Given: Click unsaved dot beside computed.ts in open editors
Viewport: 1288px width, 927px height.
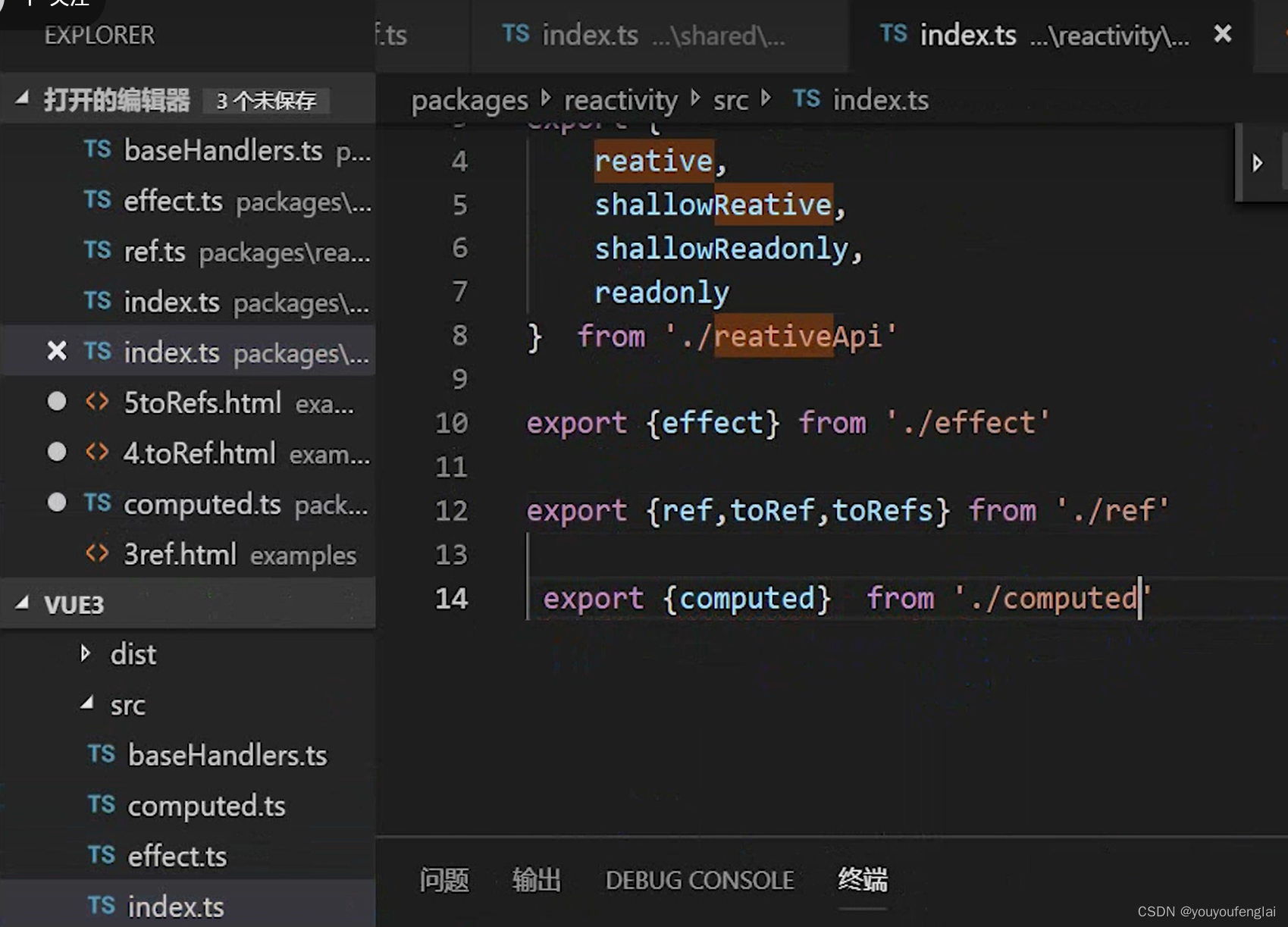Looking at the screenshot, I should (57, 503).
